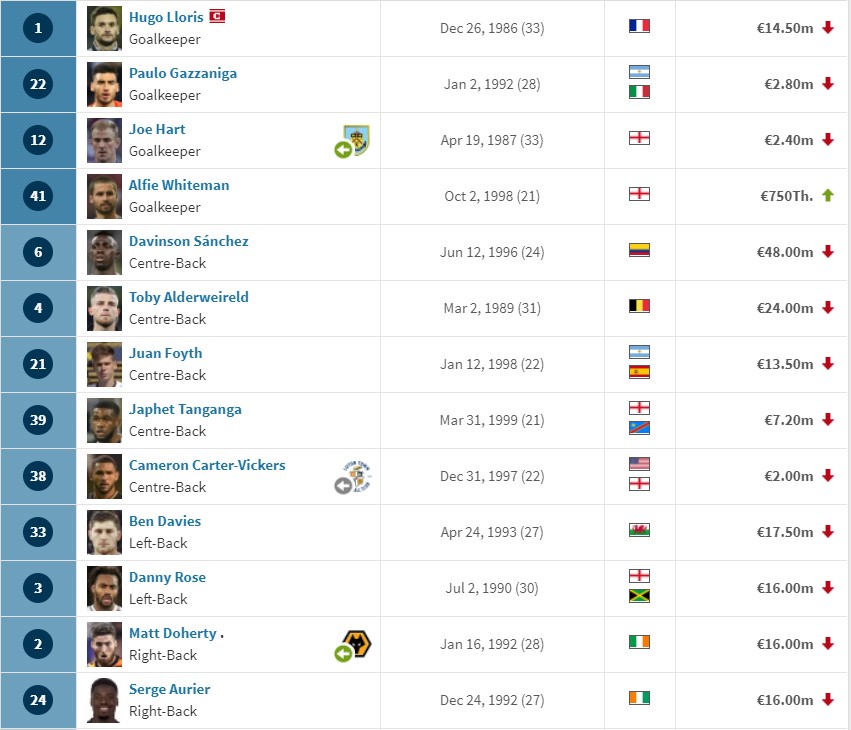Open Juan Foyth's player profile link
The width and height of the screenshot is (851, 730).
point(166,353)
